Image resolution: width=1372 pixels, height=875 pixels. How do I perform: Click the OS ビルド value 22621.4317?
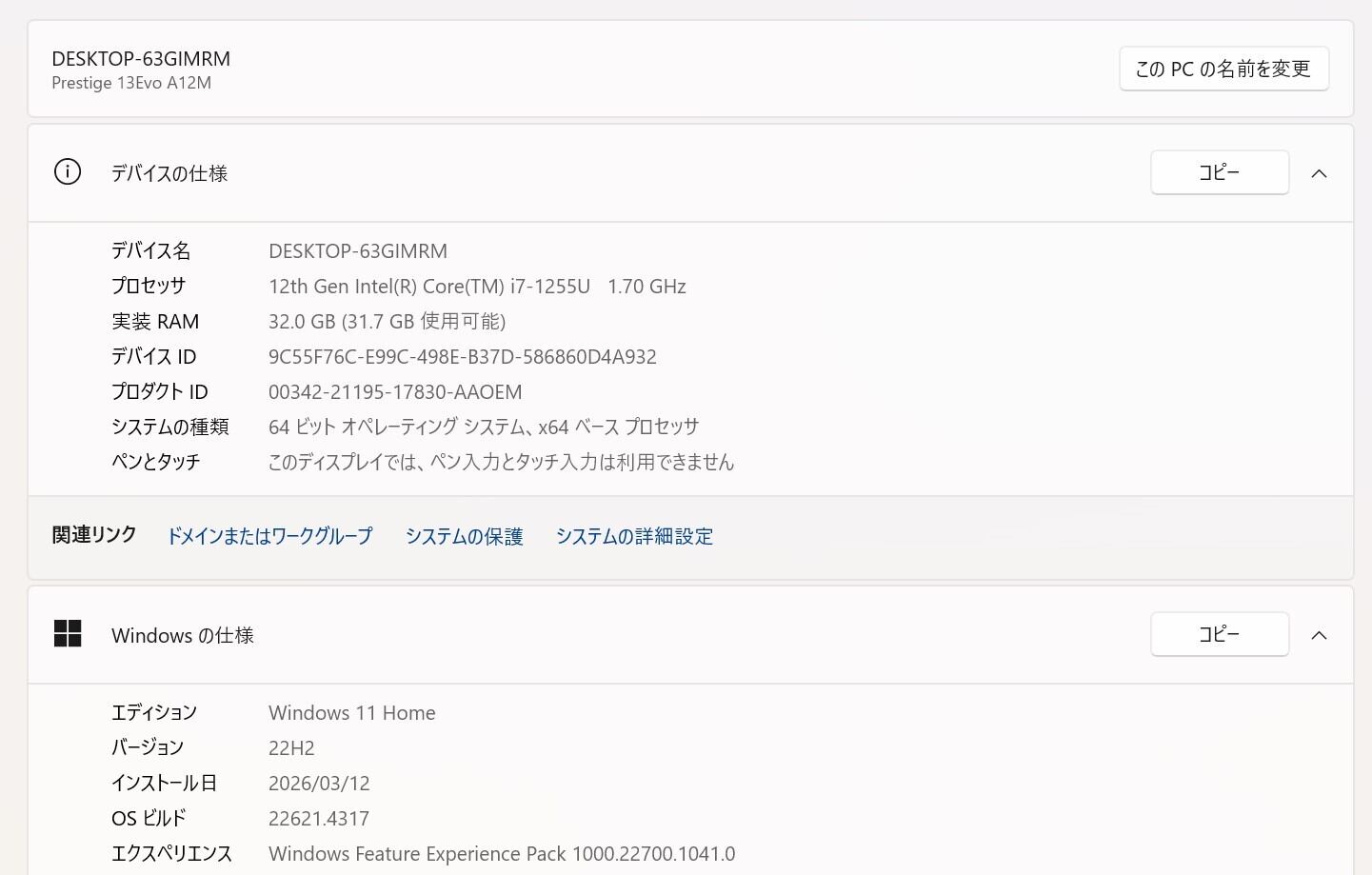(x=319, y=819)
